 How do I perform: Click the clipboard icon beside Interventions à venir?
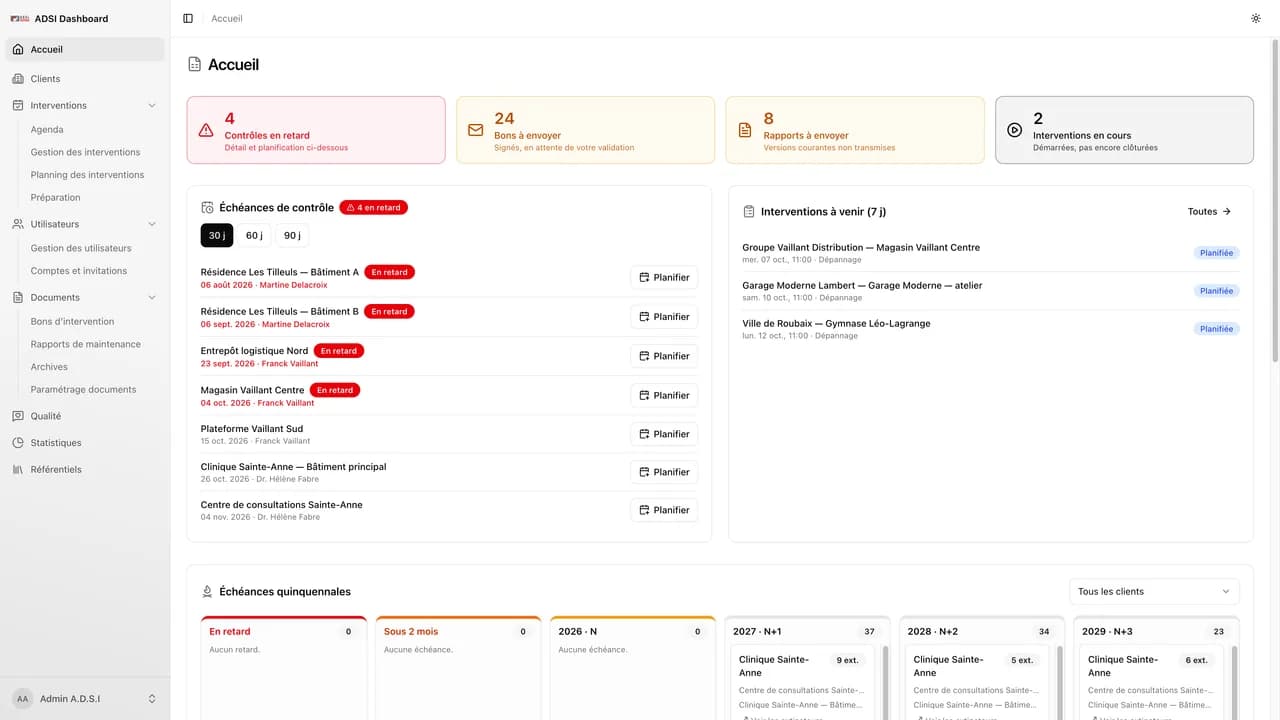(749, 212)
